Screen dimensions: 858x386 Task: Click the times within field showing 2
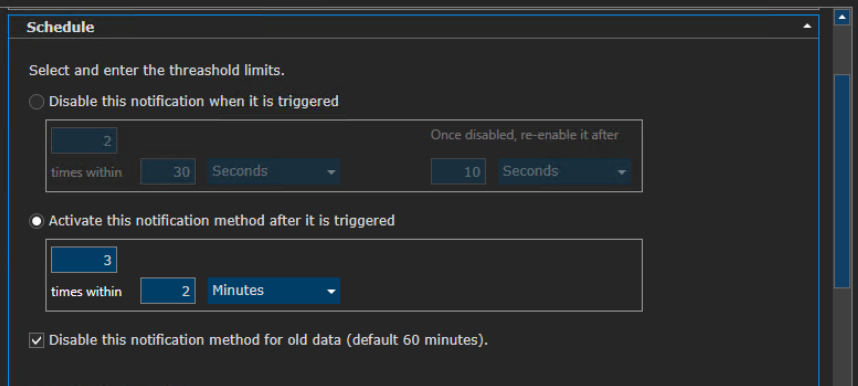[x=168, y=291]
